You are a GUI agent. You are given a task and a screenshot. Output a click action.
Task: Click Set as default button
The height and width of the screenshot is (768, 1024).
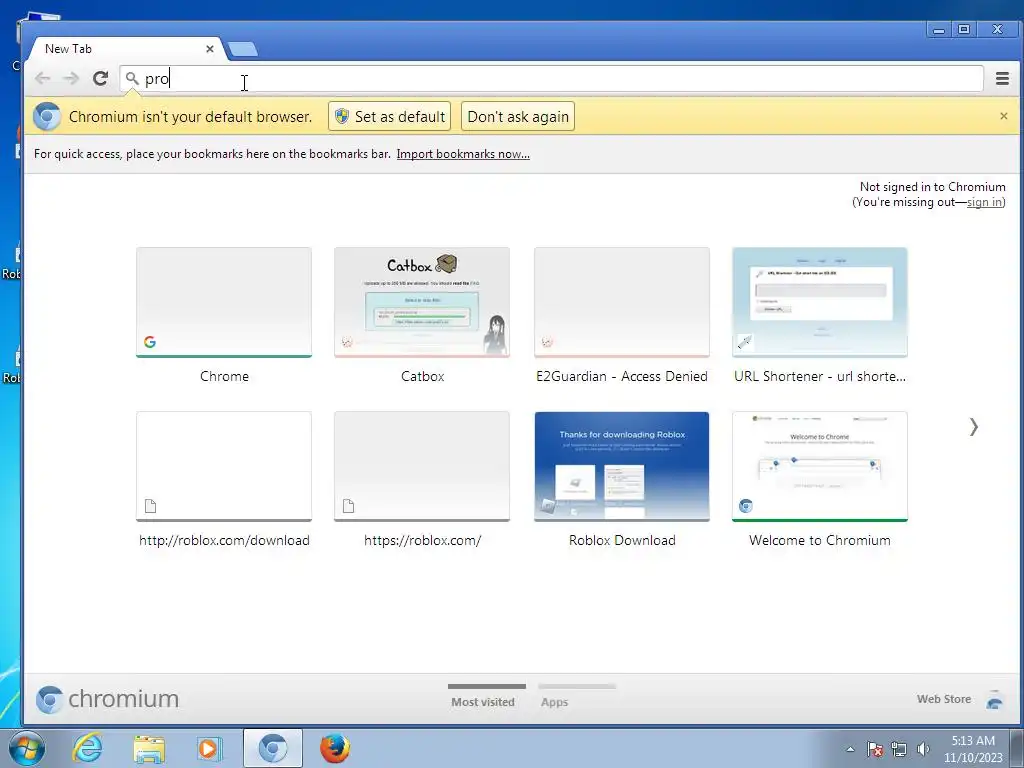click(x=389, y=116)
